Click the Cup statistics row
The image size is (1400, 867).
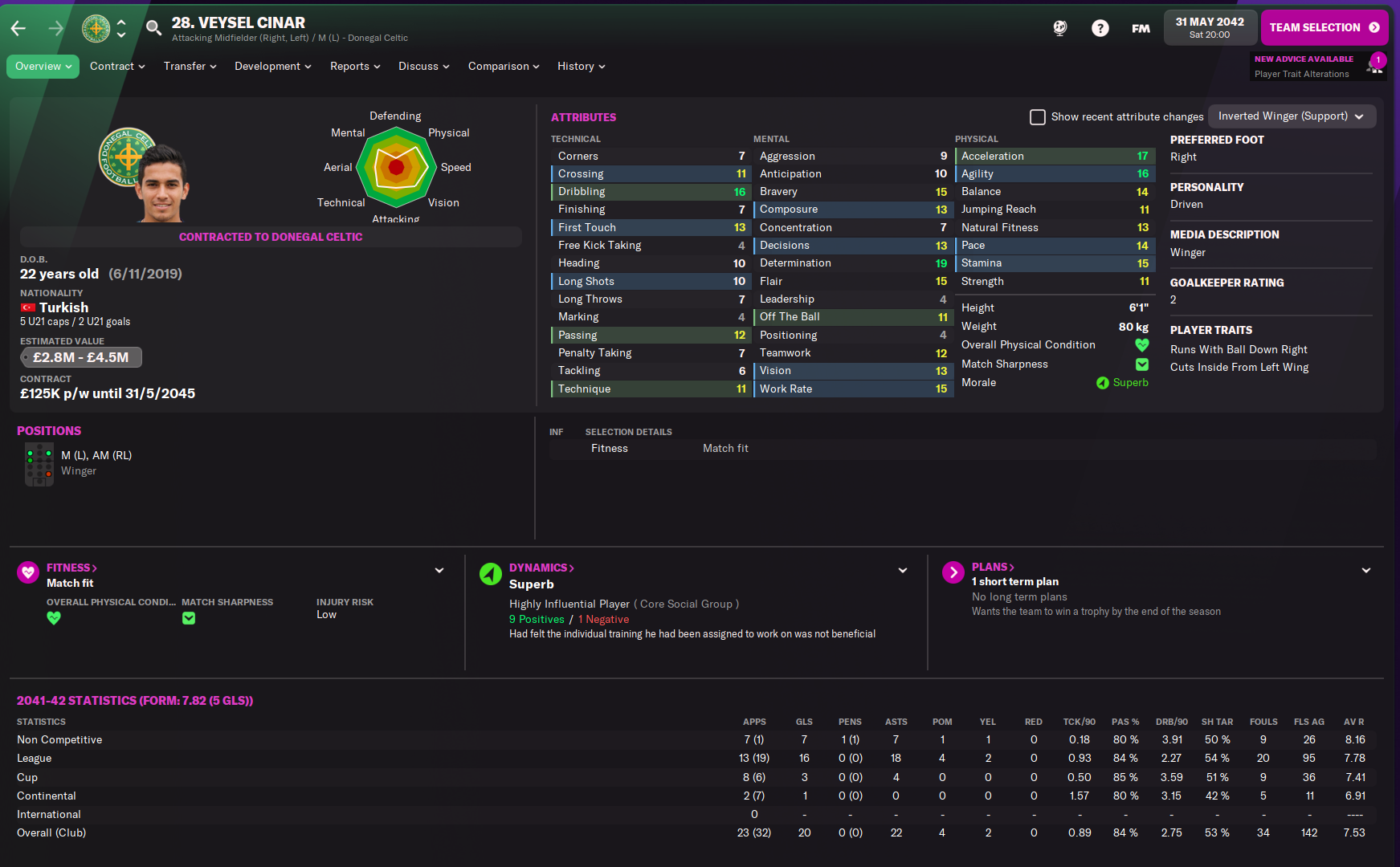(x=696, y=778)
